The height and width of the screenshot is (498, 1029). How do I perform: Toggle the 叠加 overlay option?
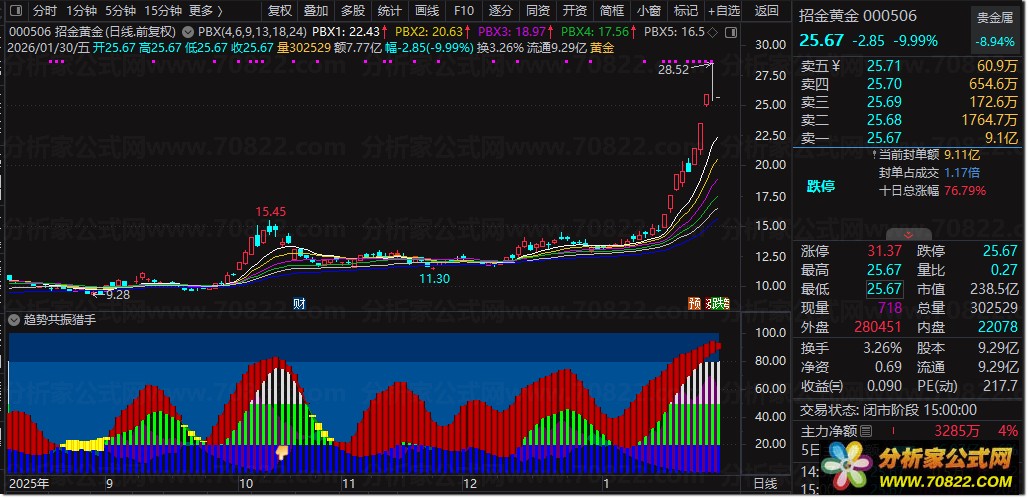[316, 11]
